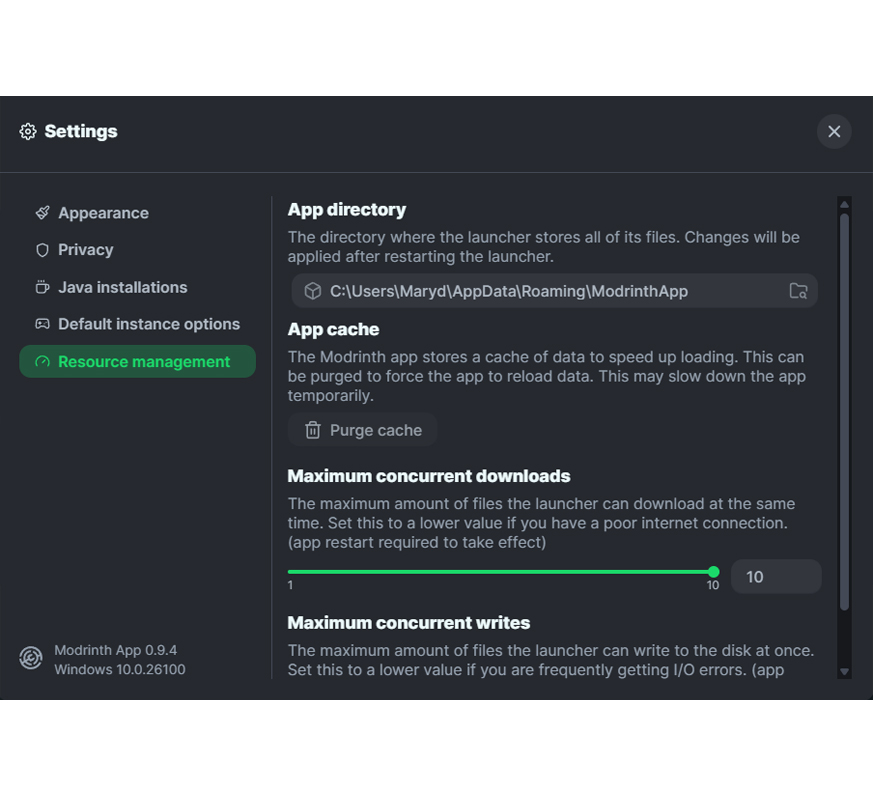This screenshot has height=797, width=873.
Task: Click the concurrent downloads value field showing 10
Action: (x=776, y=576)
